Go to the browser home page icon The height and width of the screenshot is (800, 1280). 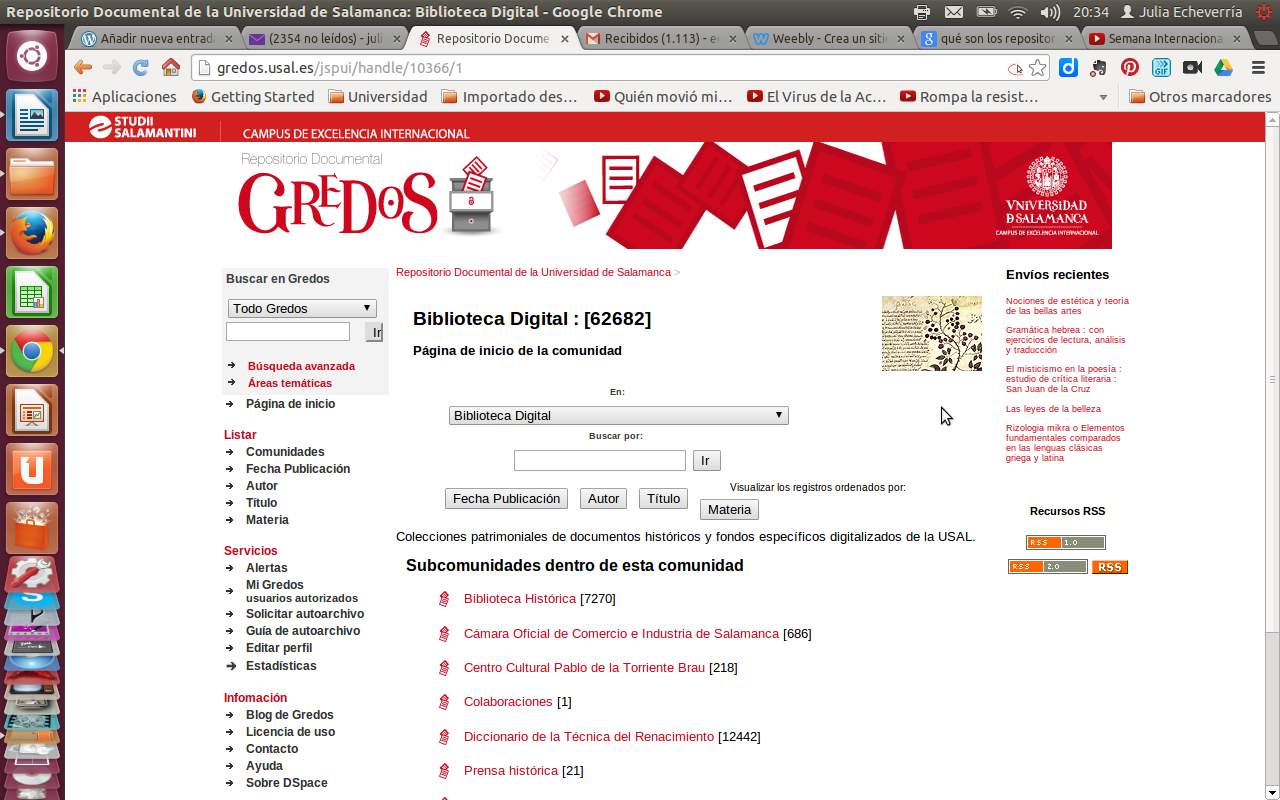[x=171, y=68]
